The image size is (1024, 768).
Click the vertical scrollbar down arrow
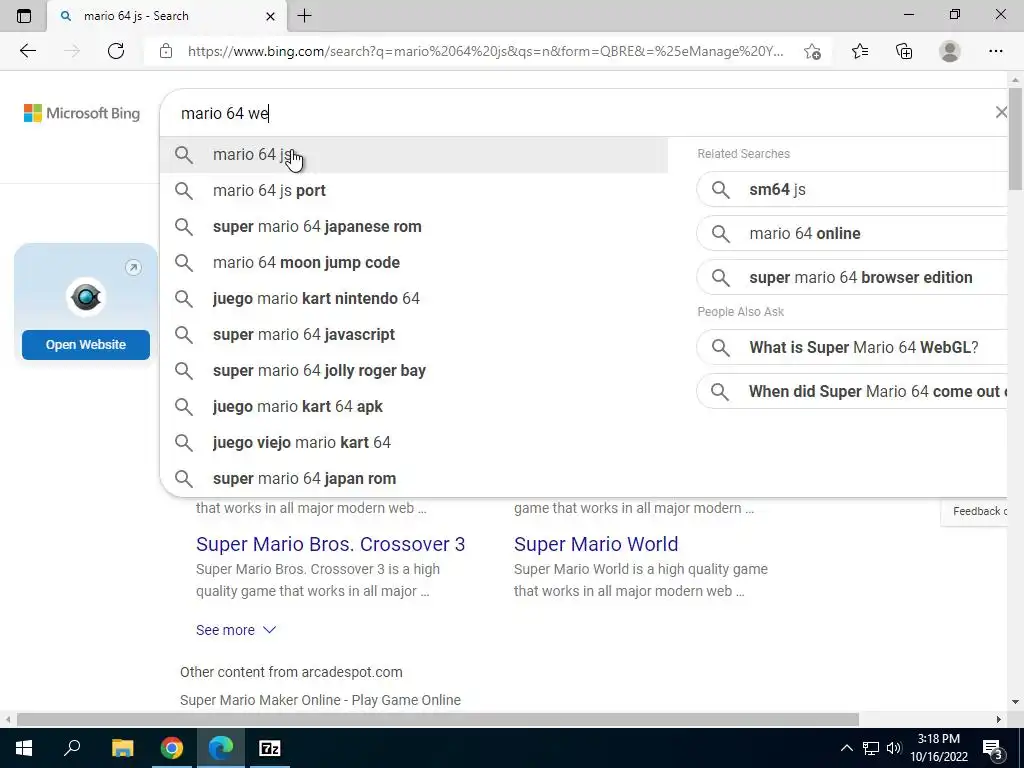[x=1016, y=702]
